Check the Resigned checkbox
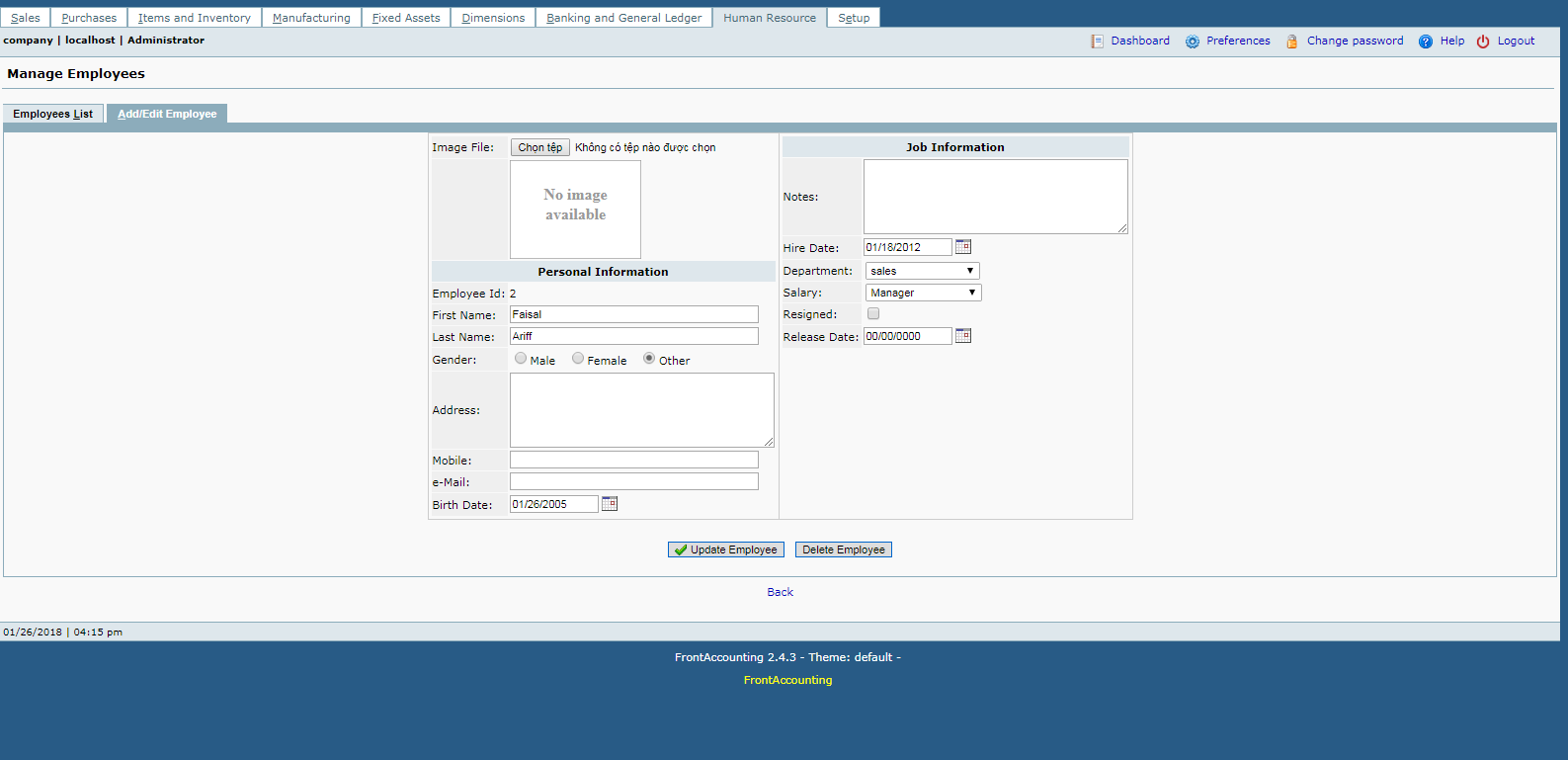Screen dimensions: 1568x760 (873, 314)
